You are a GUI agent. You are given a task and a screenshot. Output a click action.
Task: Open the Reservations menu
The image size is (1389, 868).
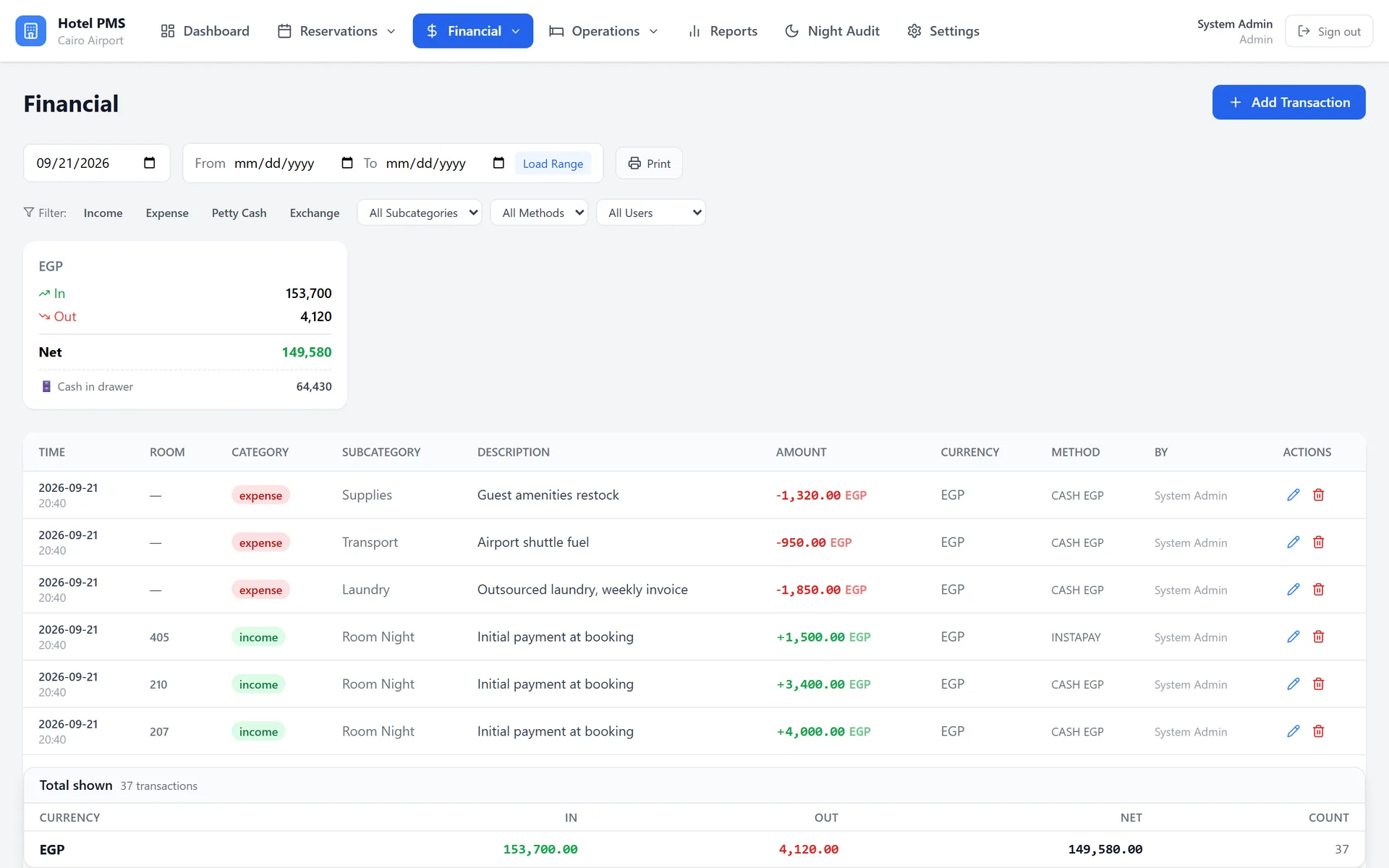(337, 31)
